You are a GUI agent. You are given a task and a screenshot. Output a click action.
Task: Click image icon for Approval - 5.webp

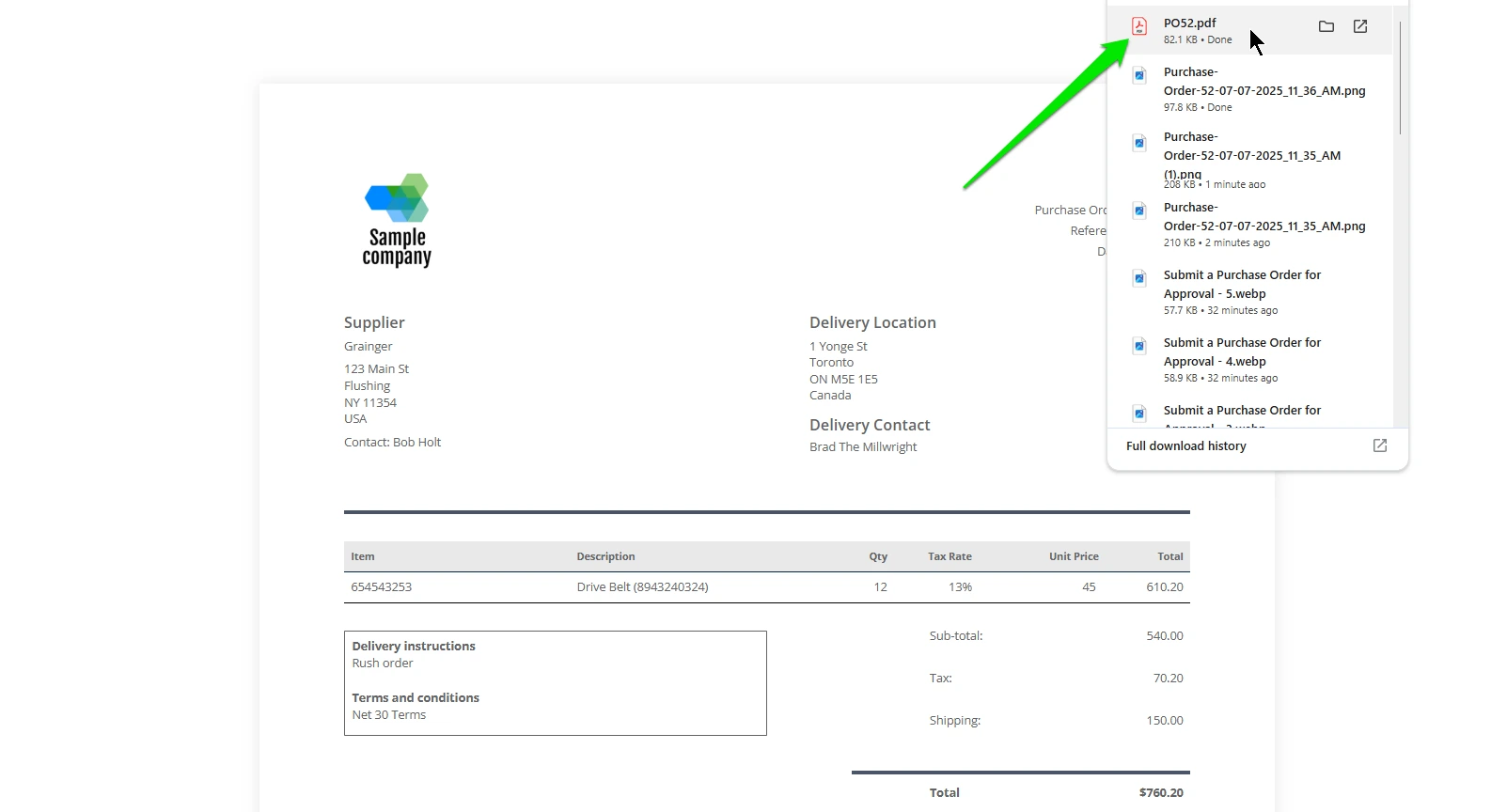pyautogui.click(x=1139, y=278)
